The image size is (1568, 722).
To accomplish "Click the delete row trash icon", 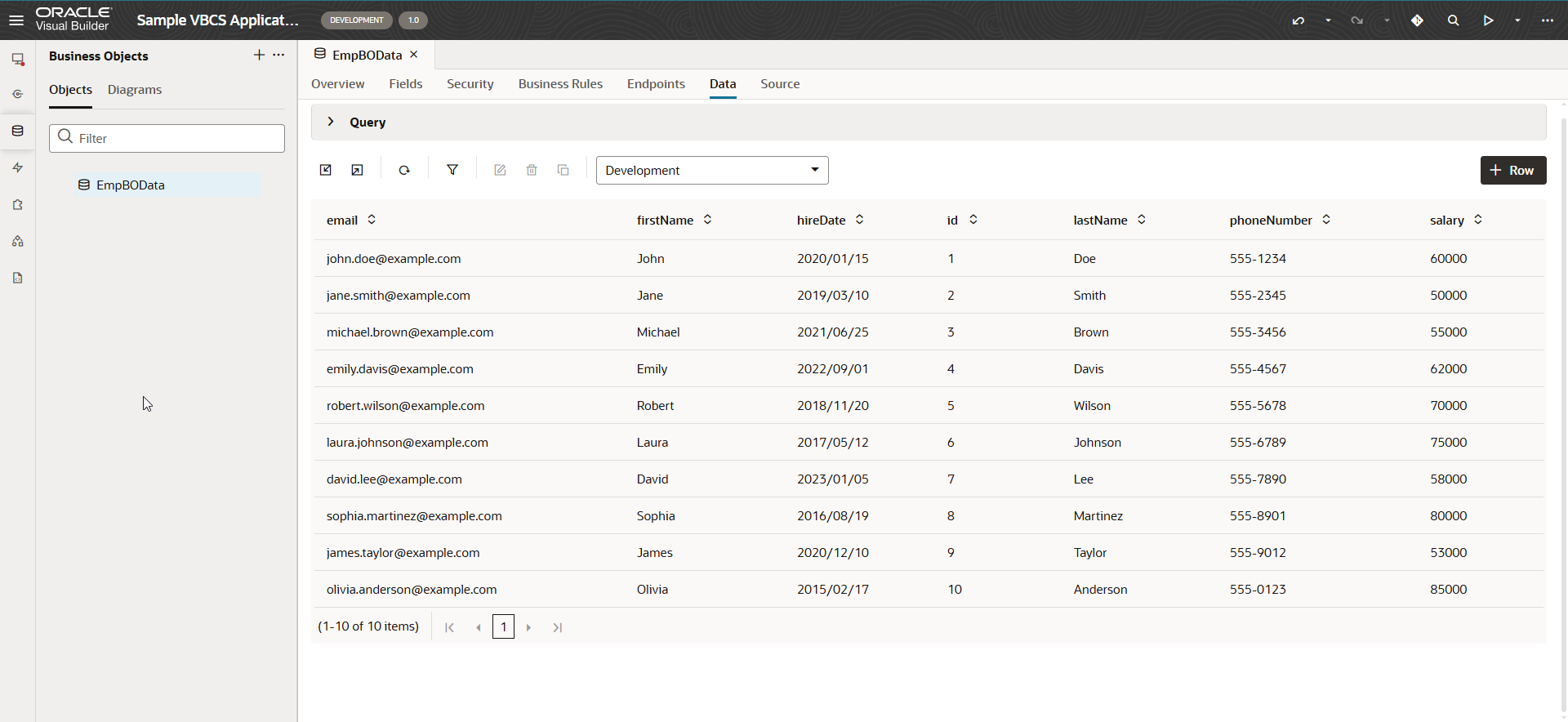I will (x=532, y=170).
